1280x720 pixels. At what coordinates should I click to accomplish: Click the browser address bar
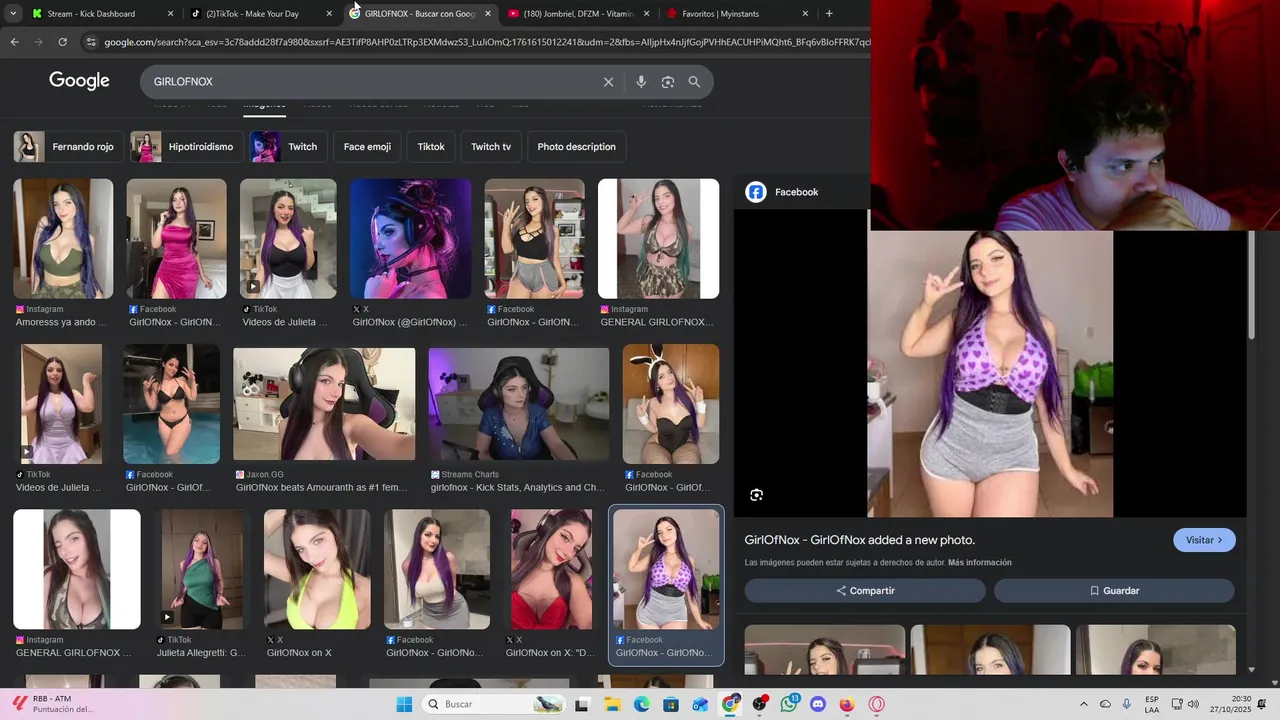(480, 42)
